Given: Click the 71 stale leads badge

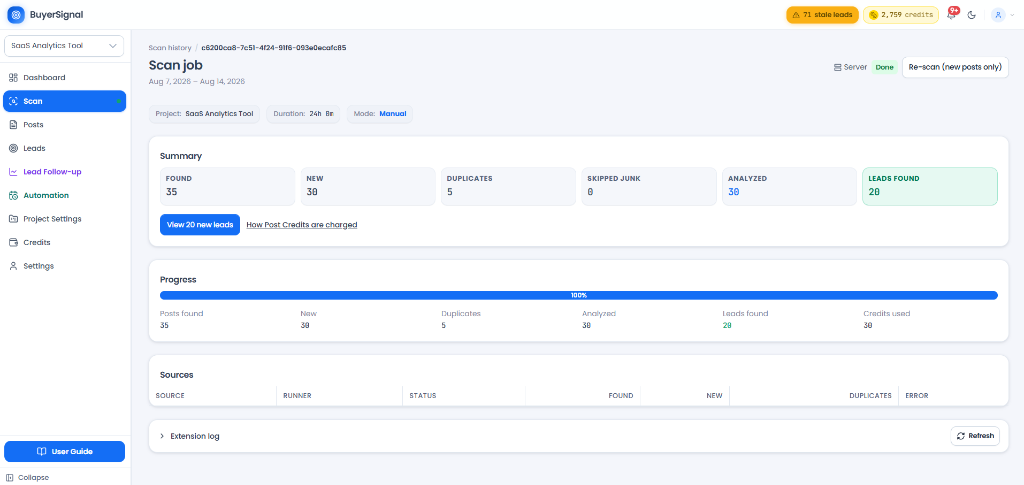Looking at the screenshot, I should (x=822, y=15).
